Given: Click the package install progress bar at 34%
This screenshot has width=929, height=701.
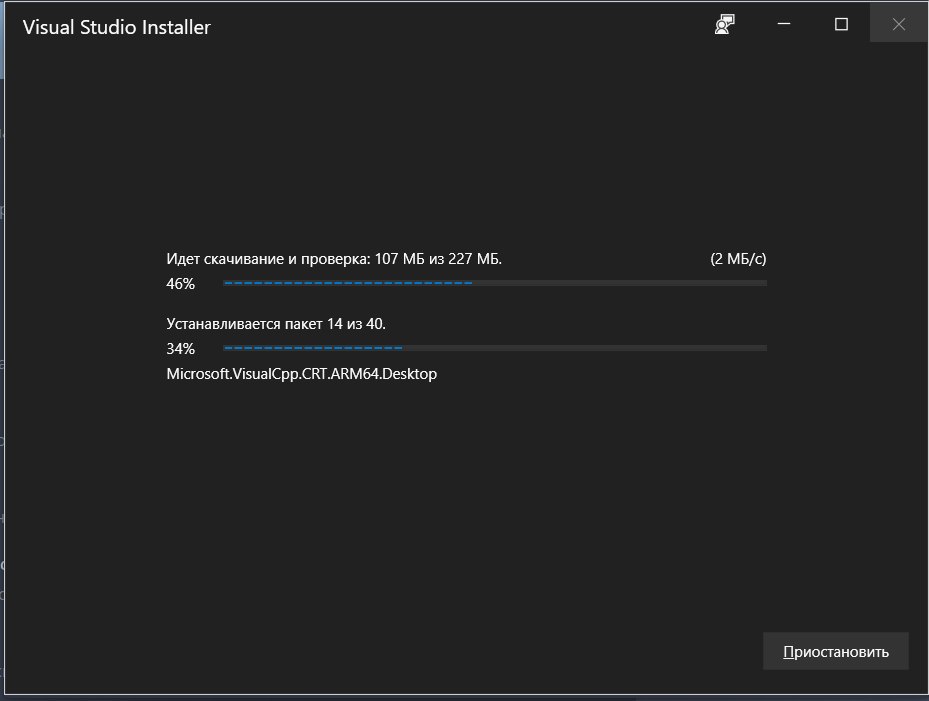Looking at the screenshot, I should (495, 348).
